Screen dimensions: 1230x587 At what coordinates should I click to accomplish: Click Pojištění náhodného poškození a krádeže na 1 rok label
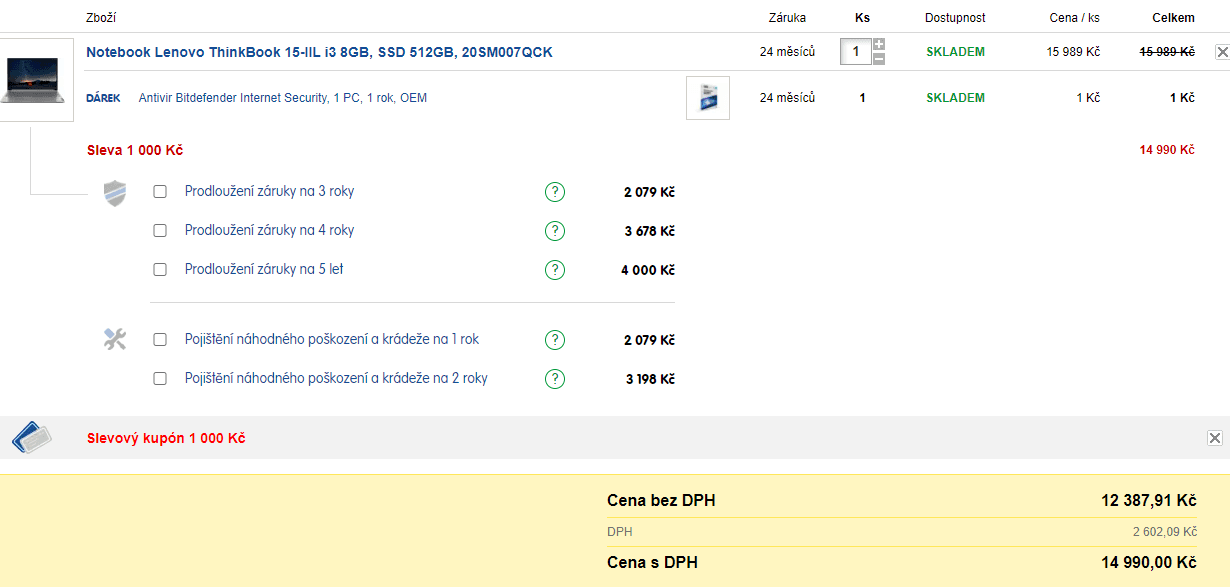[332, 339]
